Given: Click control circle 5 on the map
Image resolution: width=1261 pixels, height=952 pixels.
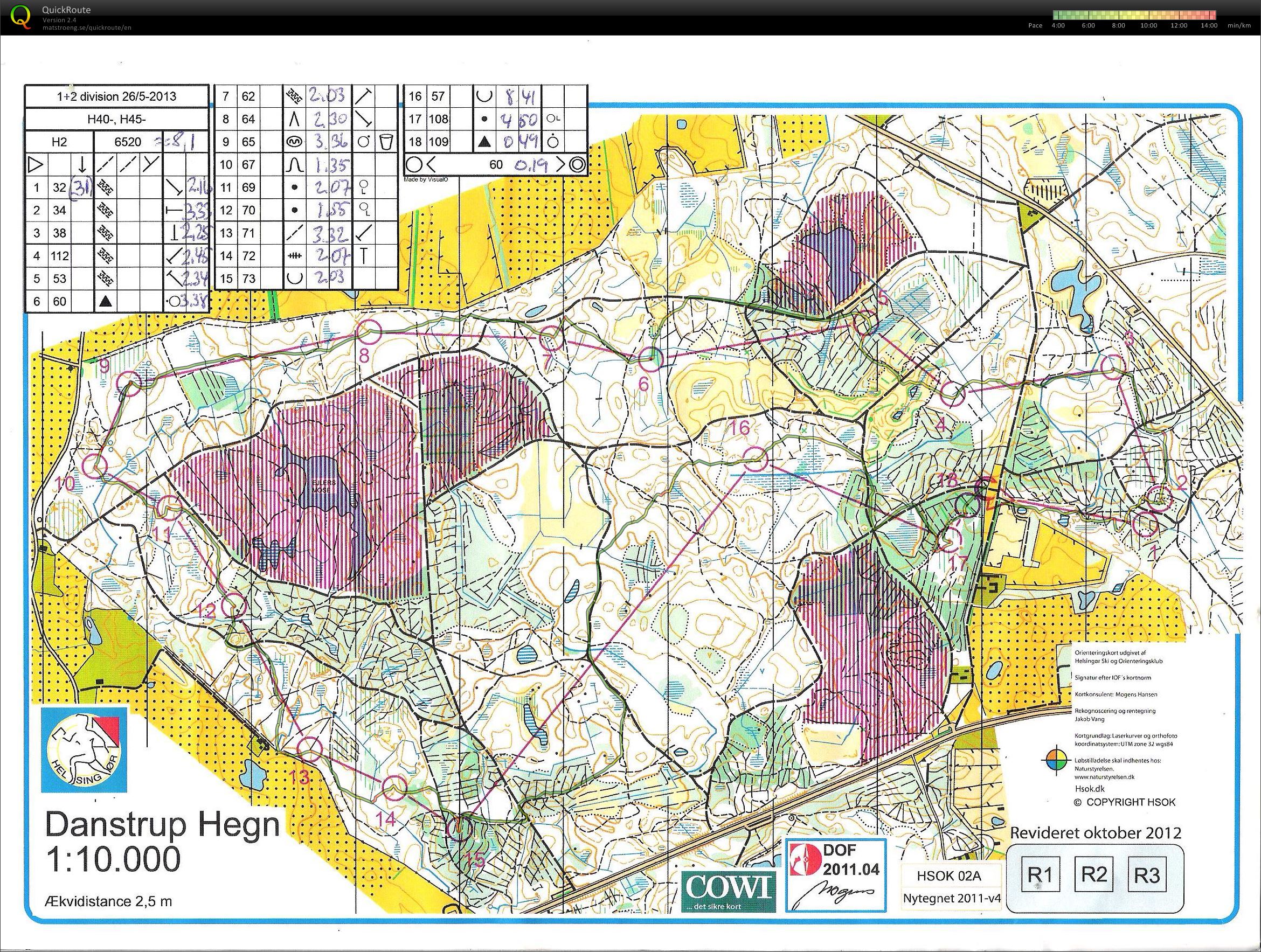Looking at the screenshot, I should (x=866, y=323).
